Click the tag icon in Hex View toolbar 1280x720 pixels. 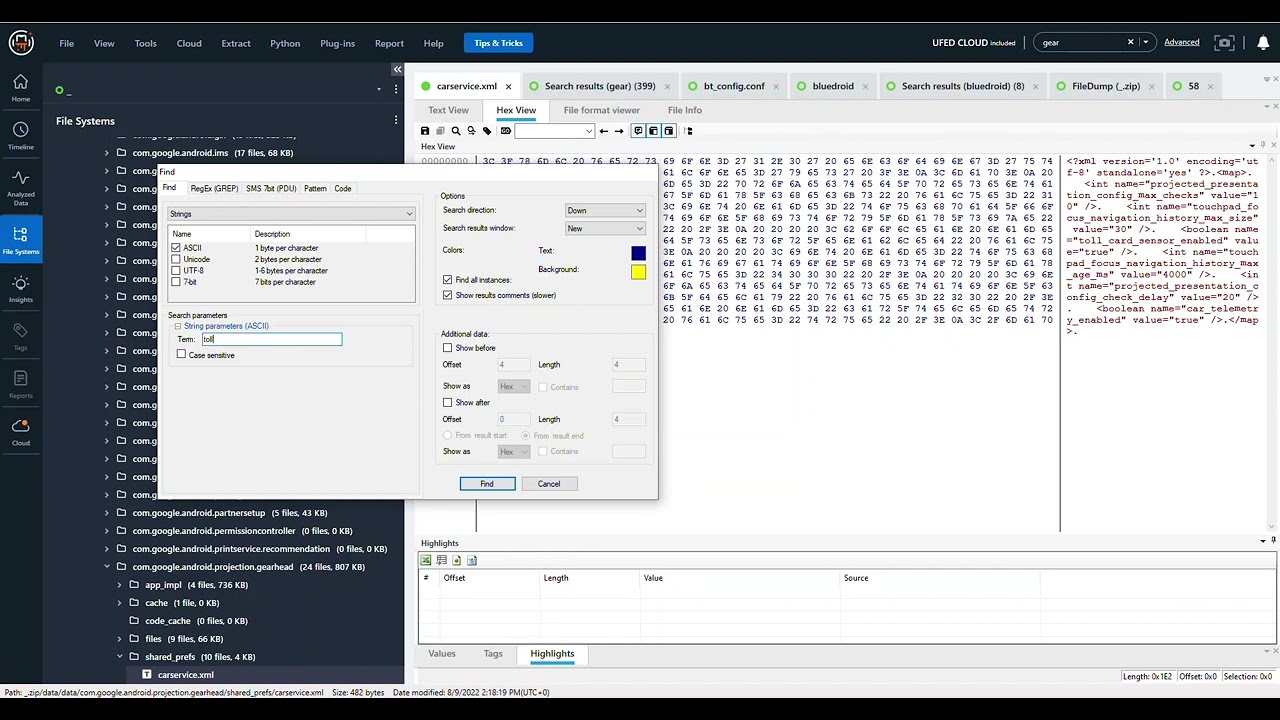tap(487, 131)
